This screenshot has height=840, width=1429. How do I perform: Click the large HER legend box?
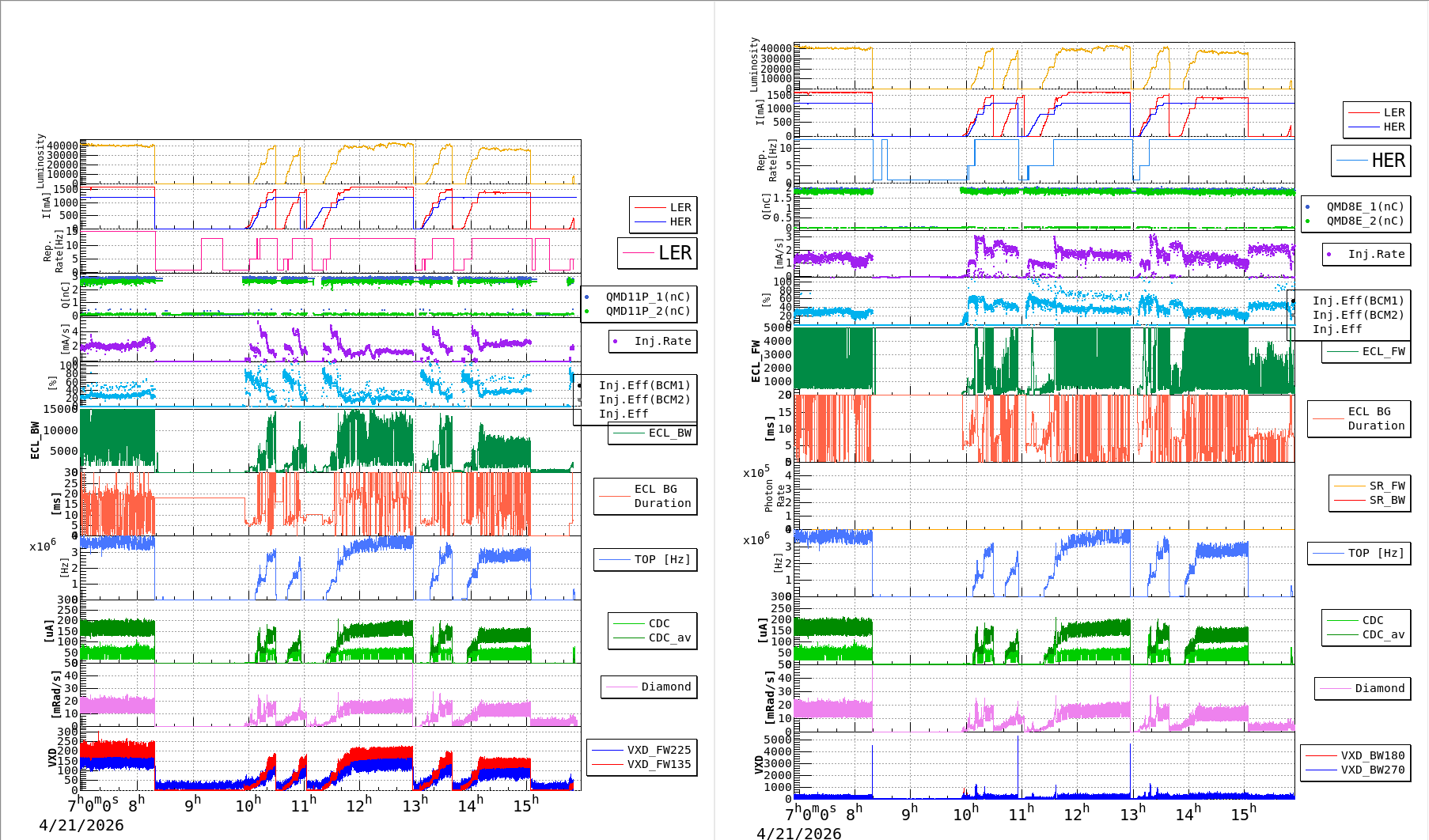(1370, 161)
